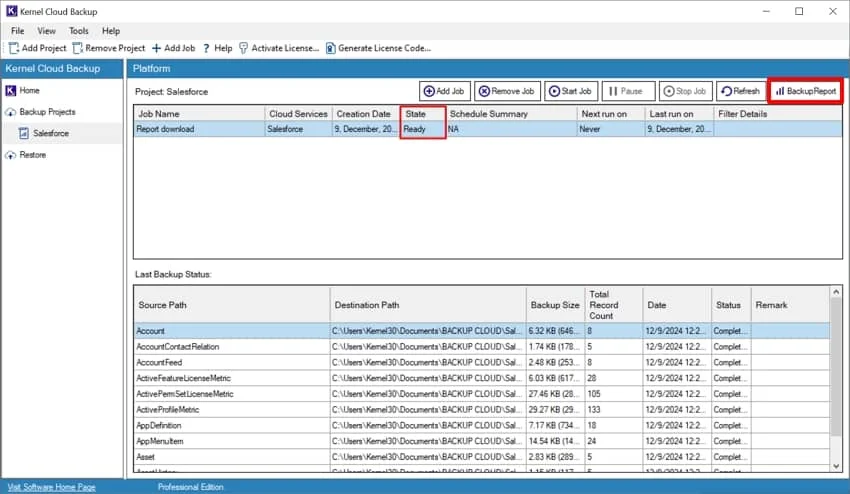The height and width of the screenshot is (494, 850).
Task: Click the Last run on column header
Action: (x=679, y=114)
